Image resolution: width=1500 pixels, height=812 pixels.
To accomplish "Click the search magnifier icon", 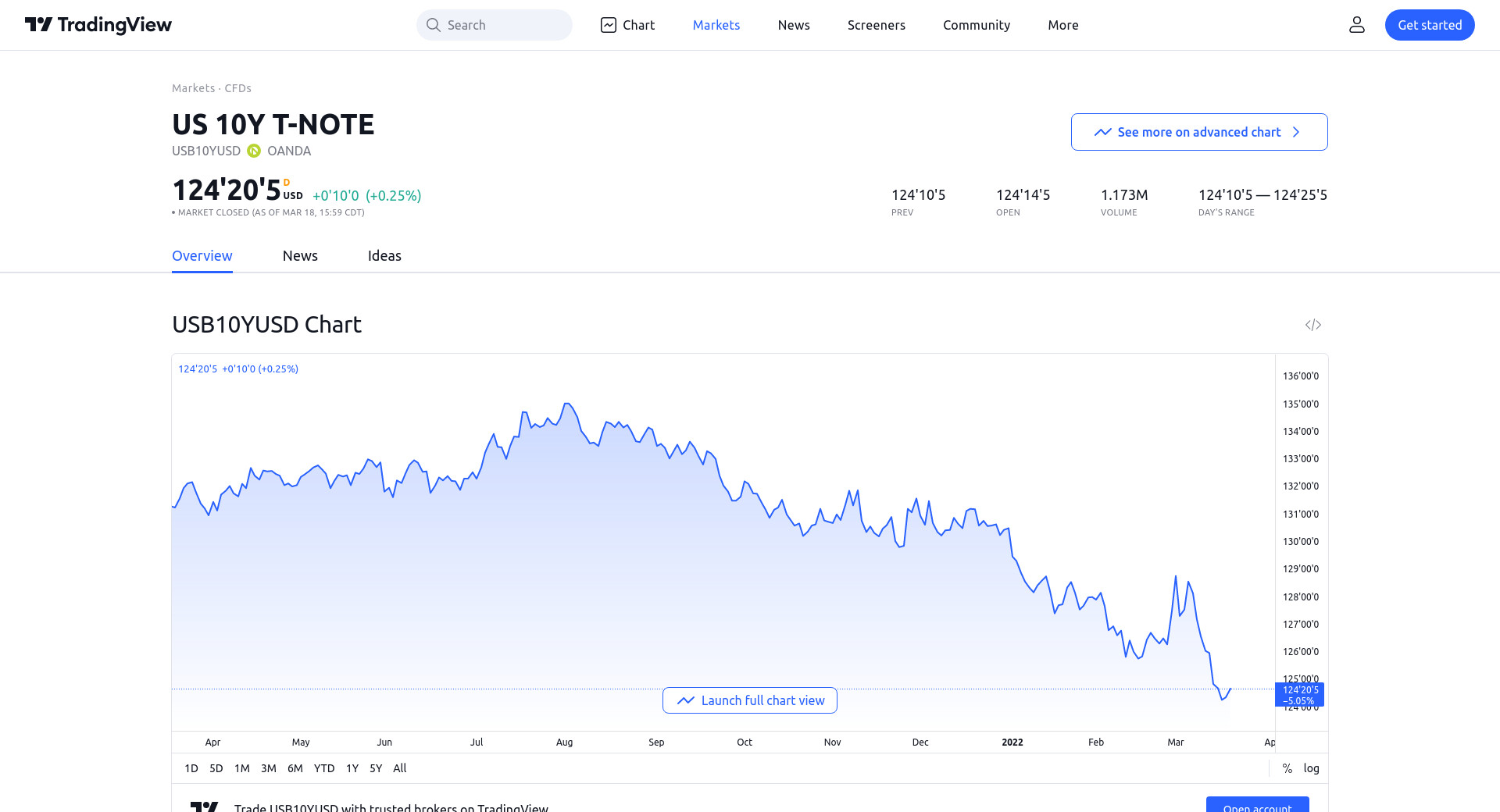I will coord(433,25).
